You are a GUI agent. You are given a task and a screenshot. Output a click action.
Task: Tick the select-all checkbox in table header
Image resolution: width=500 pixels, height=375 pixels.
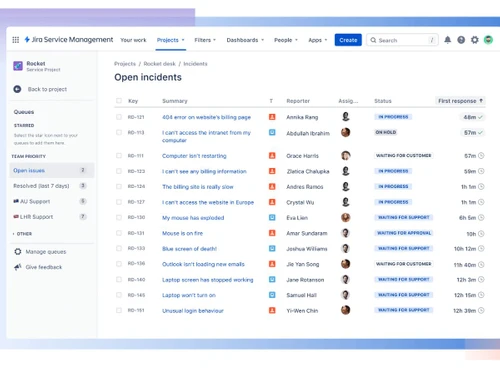(119, 101)
